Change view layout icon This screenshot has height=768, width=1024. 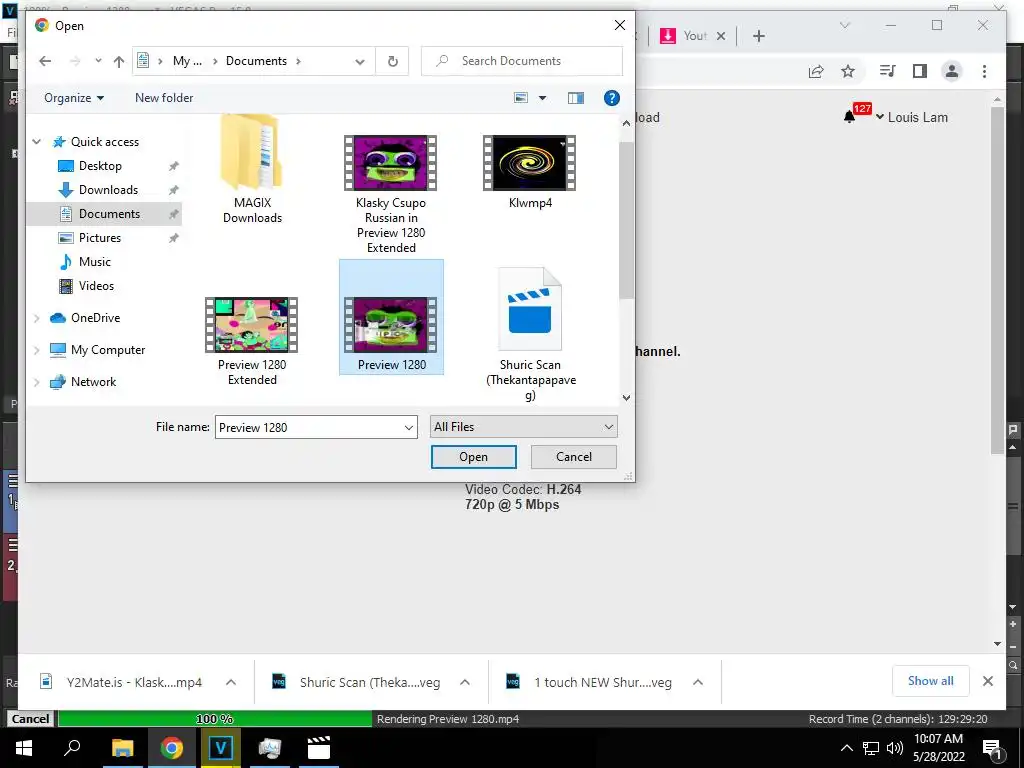pyautogui.click(x=520, y=98)
